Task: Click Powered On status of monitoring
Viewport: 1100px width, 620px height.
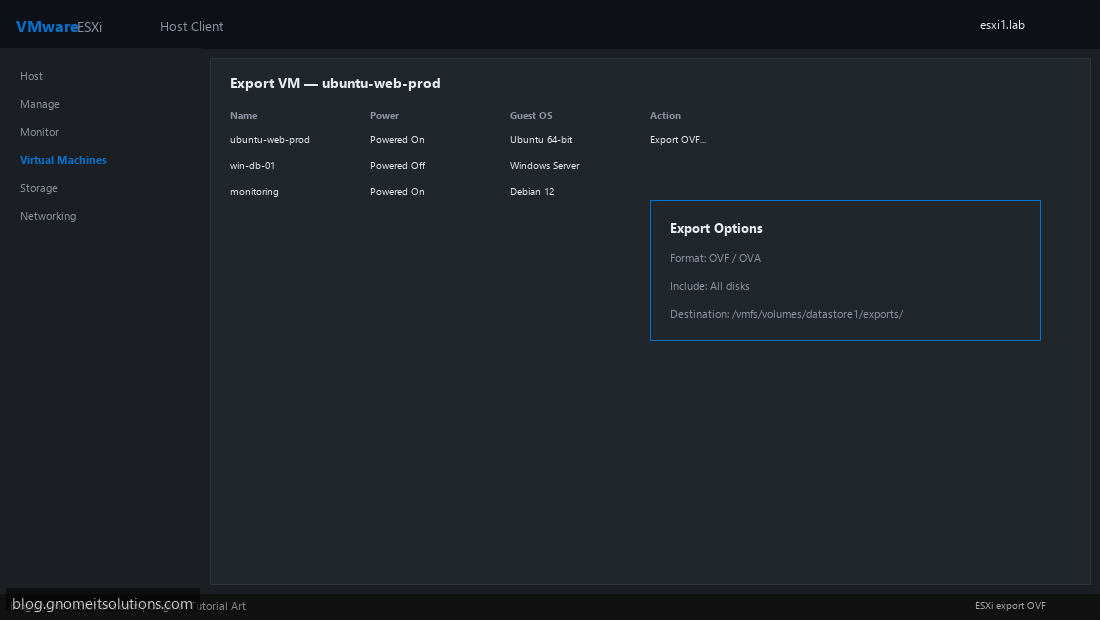Action: tap(397, 191)
